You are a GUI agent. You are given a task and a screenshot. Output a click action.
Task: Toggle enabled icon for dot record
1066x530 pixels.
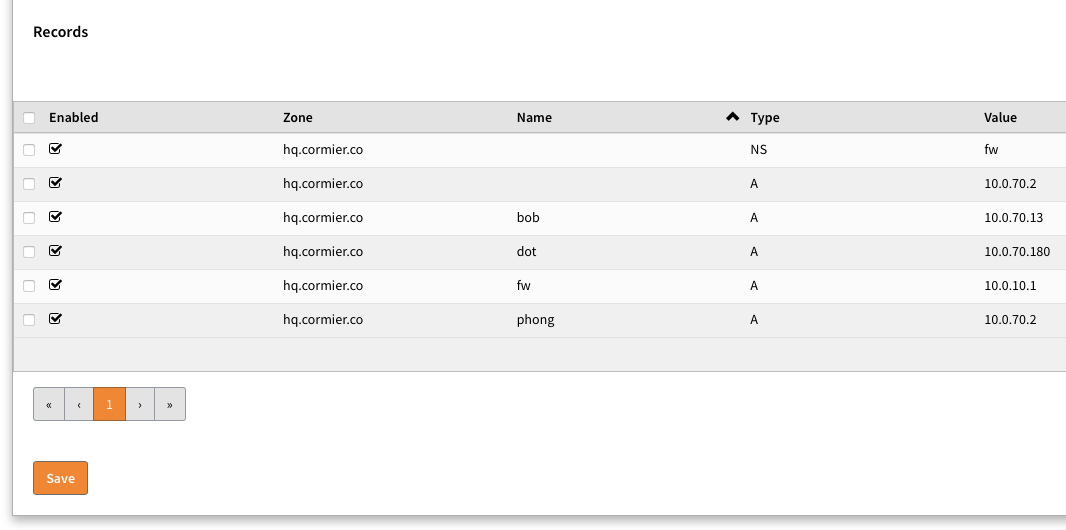[x=55, y=251]
